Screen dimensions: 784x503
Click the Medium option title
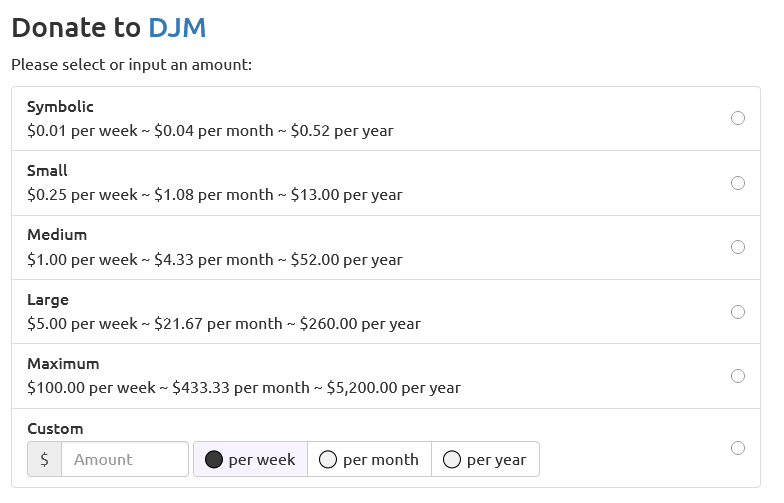[57, 235]
